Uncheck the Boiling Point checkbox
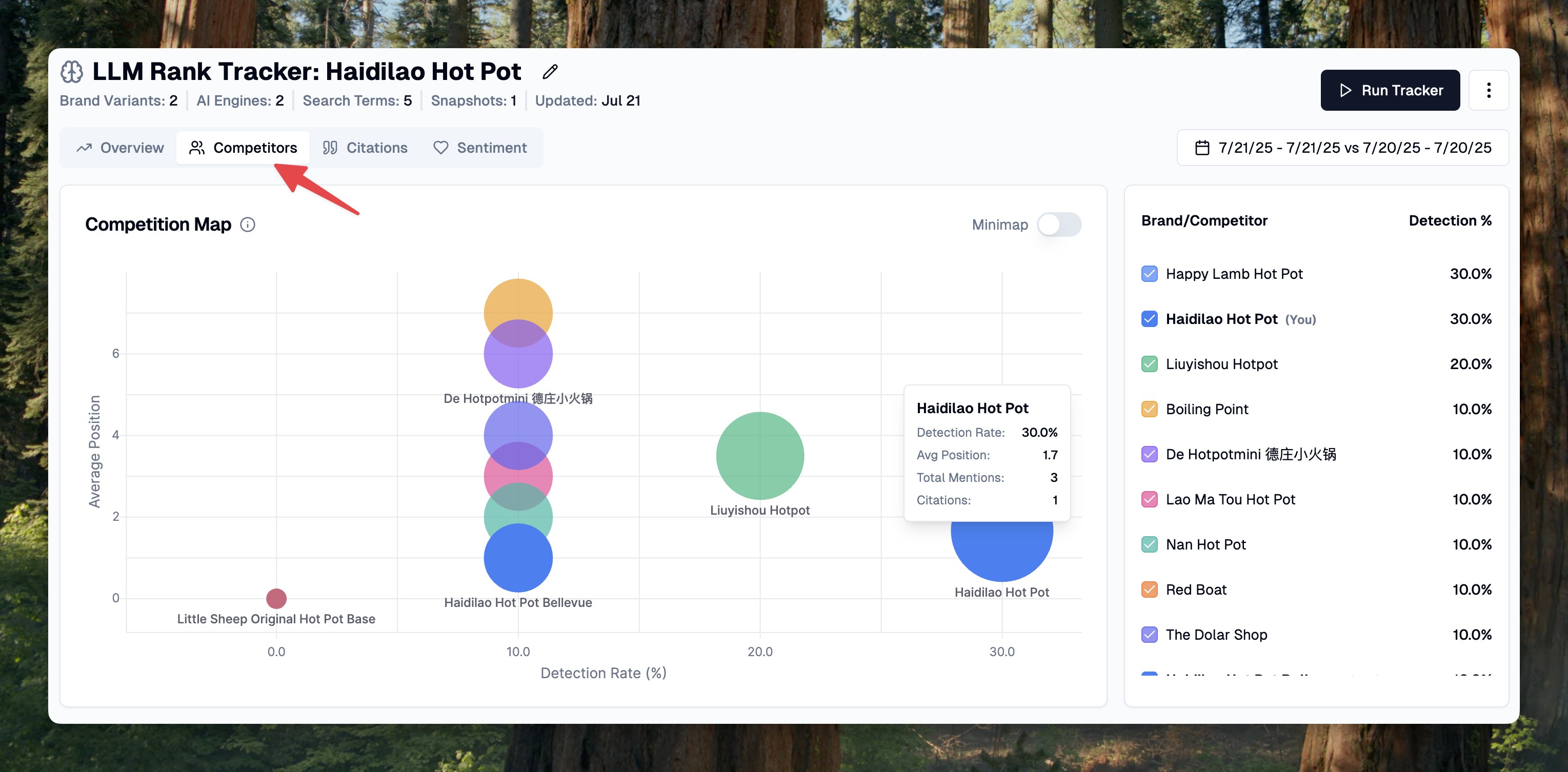1568x772 pixels. pos(1149,409)
